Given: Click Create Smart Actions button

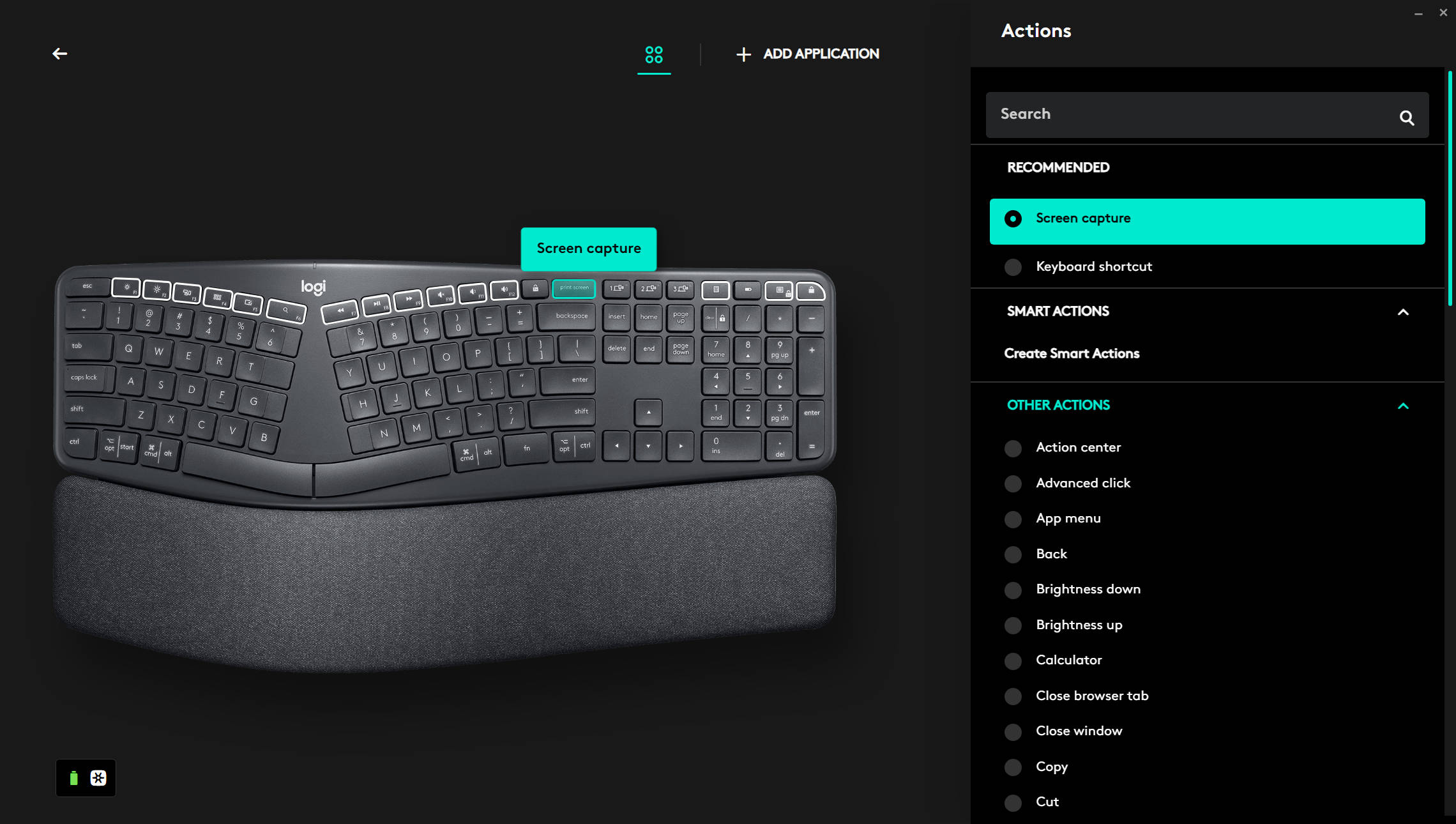Looking at the screenshot, I should [x=1072, y=354].
